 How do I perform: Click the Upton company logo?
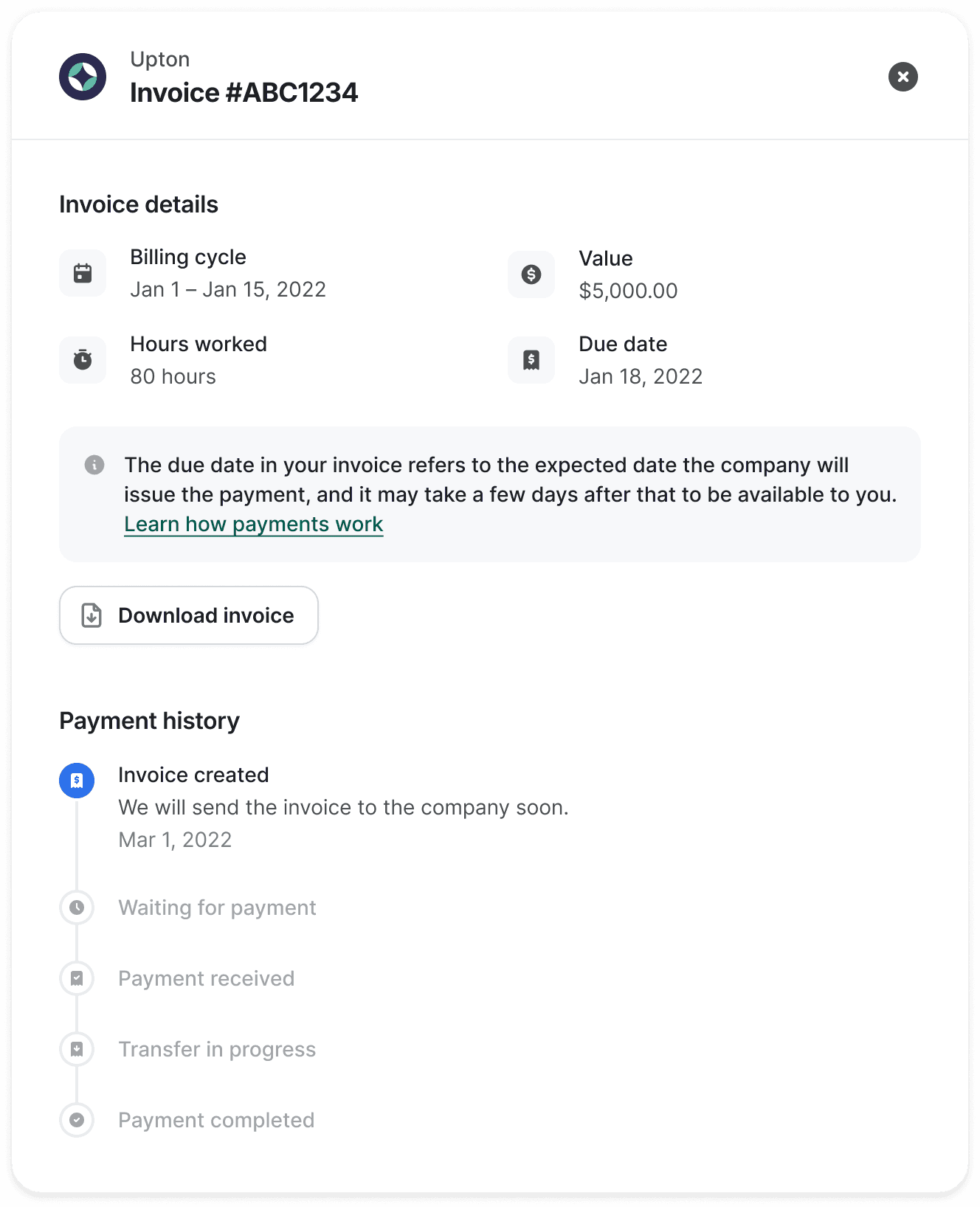(x=83, y=77)
